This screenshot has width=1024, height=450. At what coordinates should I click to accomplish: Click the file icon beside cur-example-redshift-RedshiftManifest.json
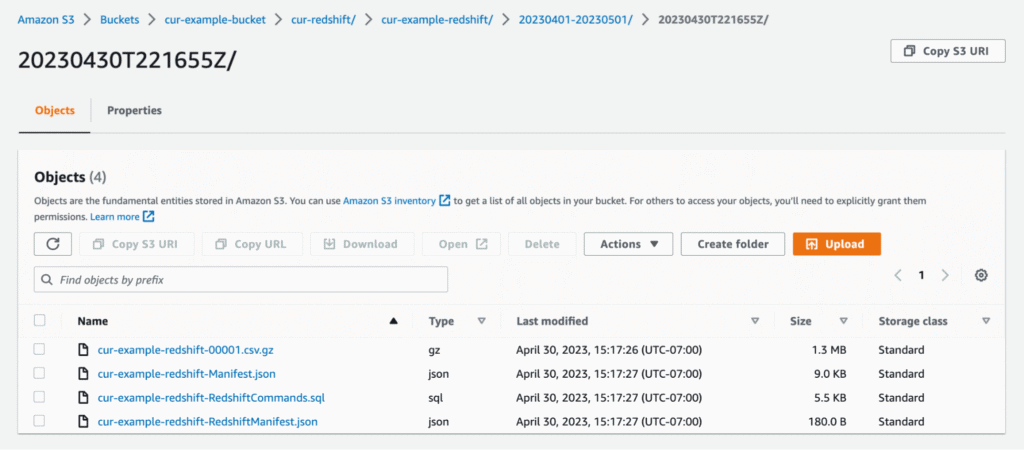(84, 421)
